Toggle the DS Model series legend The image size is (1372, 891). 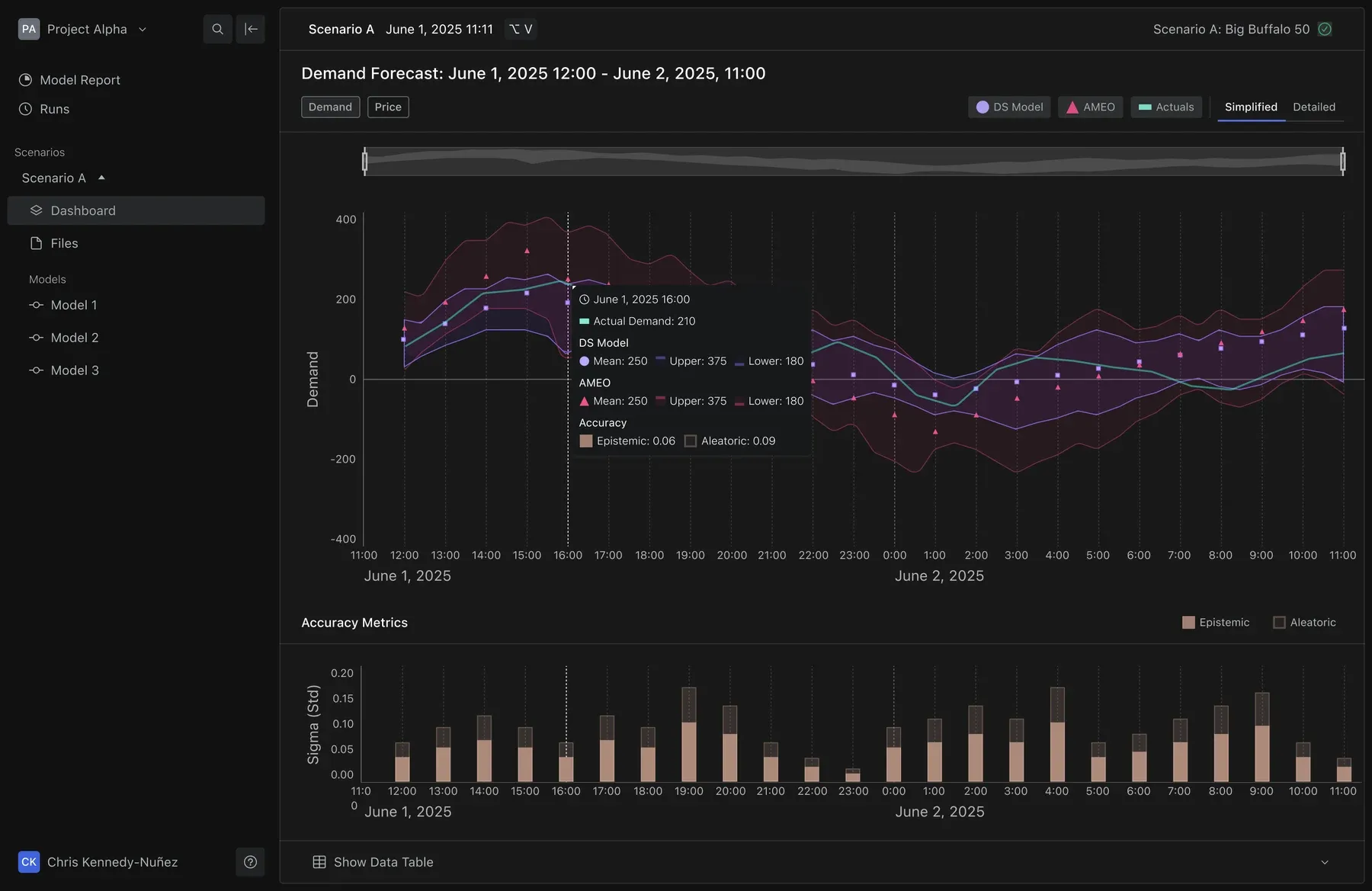pyautogui.click(x=1009, y=107)
